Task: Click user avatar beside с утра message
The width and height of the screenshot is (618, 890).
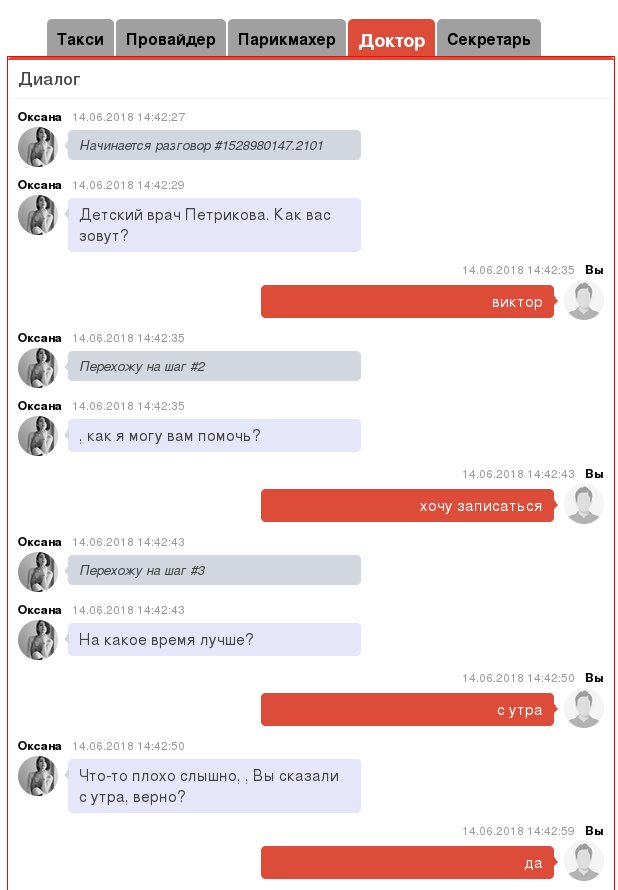Action: pyautogui.click(x=583, y=708)
